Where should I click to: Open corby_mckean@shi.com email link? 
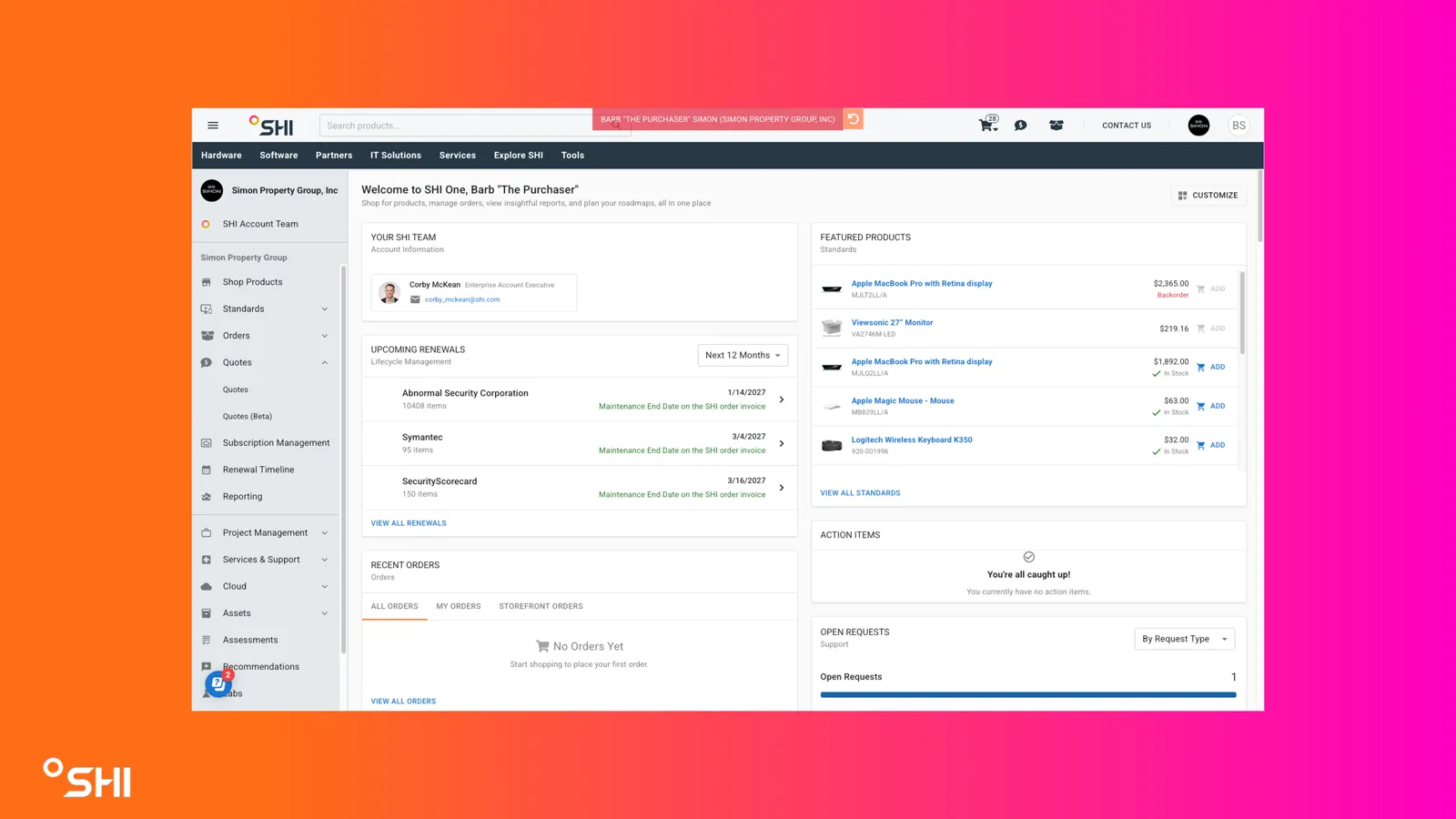click(462, 299)
